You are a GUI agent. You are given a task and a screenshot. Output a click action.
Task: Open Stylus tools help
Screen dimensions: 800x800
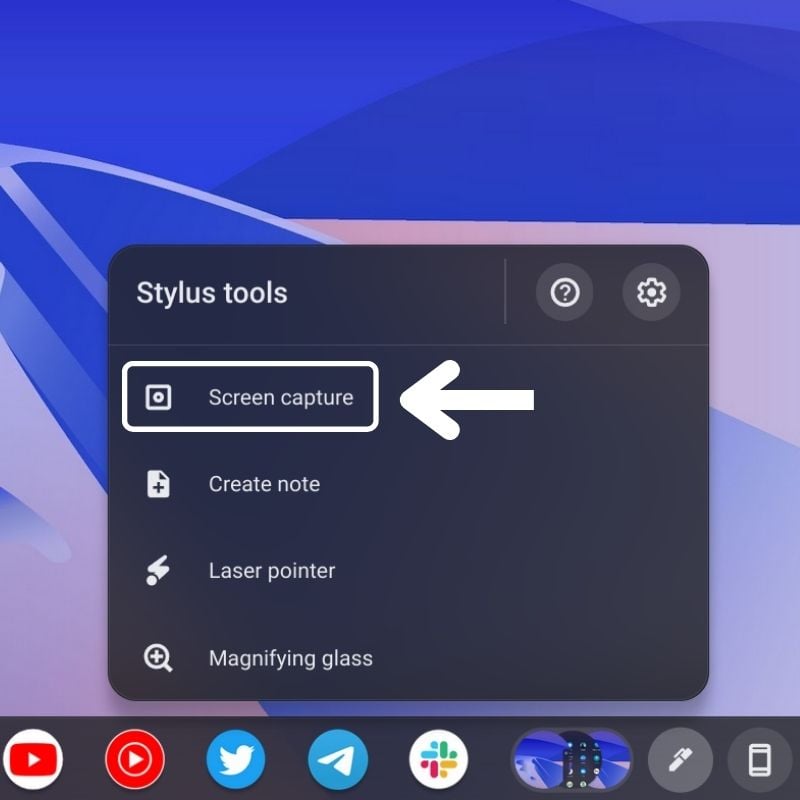pyautogui.click(x=565, y=293)
